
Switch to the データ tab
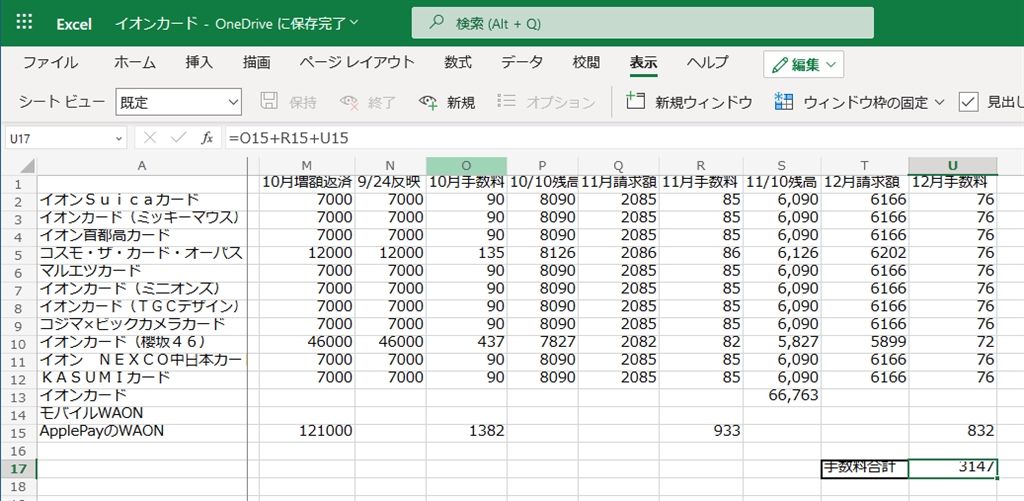522,63
